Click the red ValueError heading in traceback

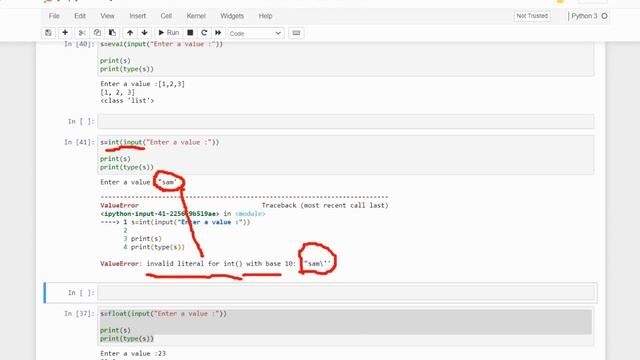click(119, 205)
